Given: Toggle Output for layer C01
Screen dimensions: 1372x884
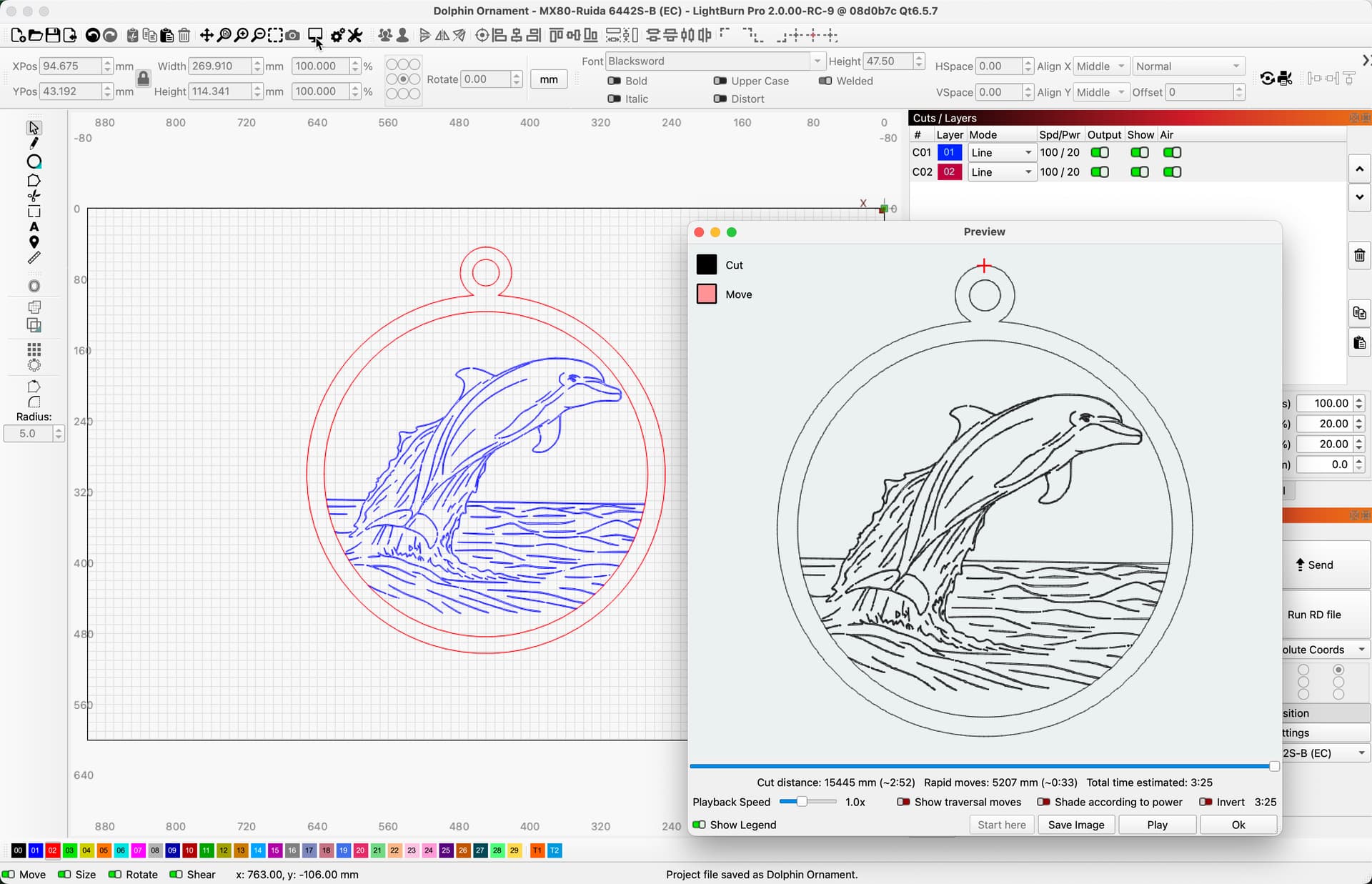Looking at the screenshot, I should pyautogui.click(x=1100, y=152).
